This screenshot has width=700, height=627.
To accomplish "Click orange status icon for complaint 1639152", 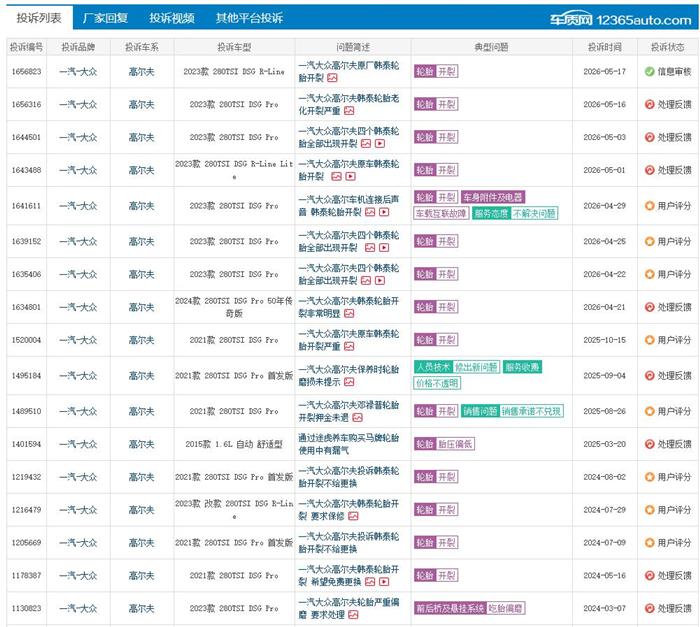I will (x=650, y=242).
